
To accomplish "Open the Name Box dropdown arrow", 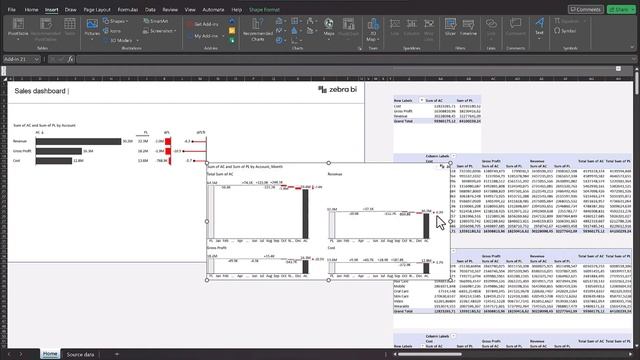I will pyautogui.click(x=36, y=60).
